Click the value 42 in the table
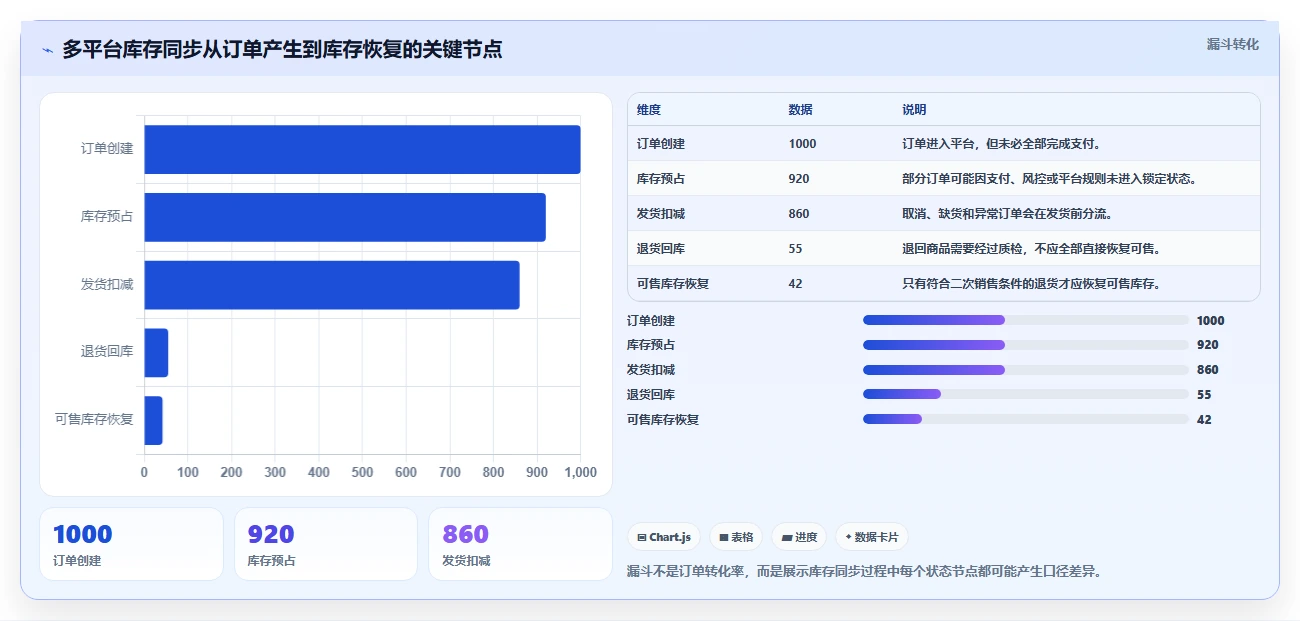 pos(795,284)
